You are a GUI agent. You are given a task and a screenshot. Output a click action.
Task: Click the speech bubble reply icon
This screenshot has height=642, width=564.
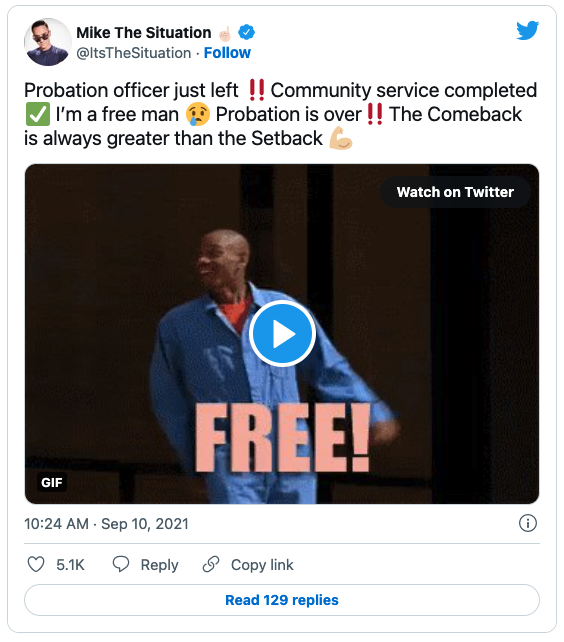click(x=121, y=564)
